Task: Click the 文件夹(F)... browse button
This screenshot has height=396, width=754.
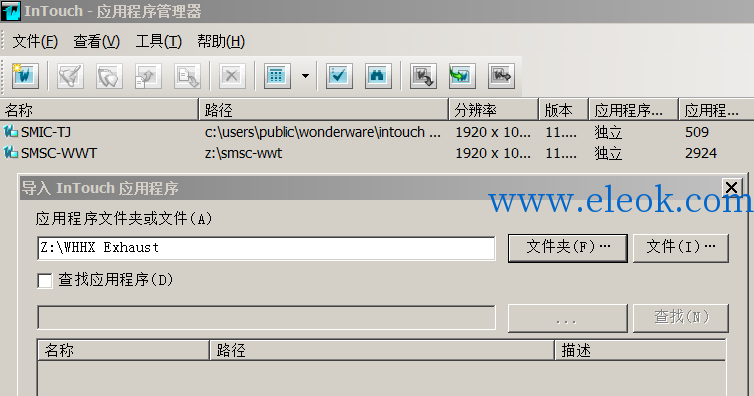Action: coord(568,248)
